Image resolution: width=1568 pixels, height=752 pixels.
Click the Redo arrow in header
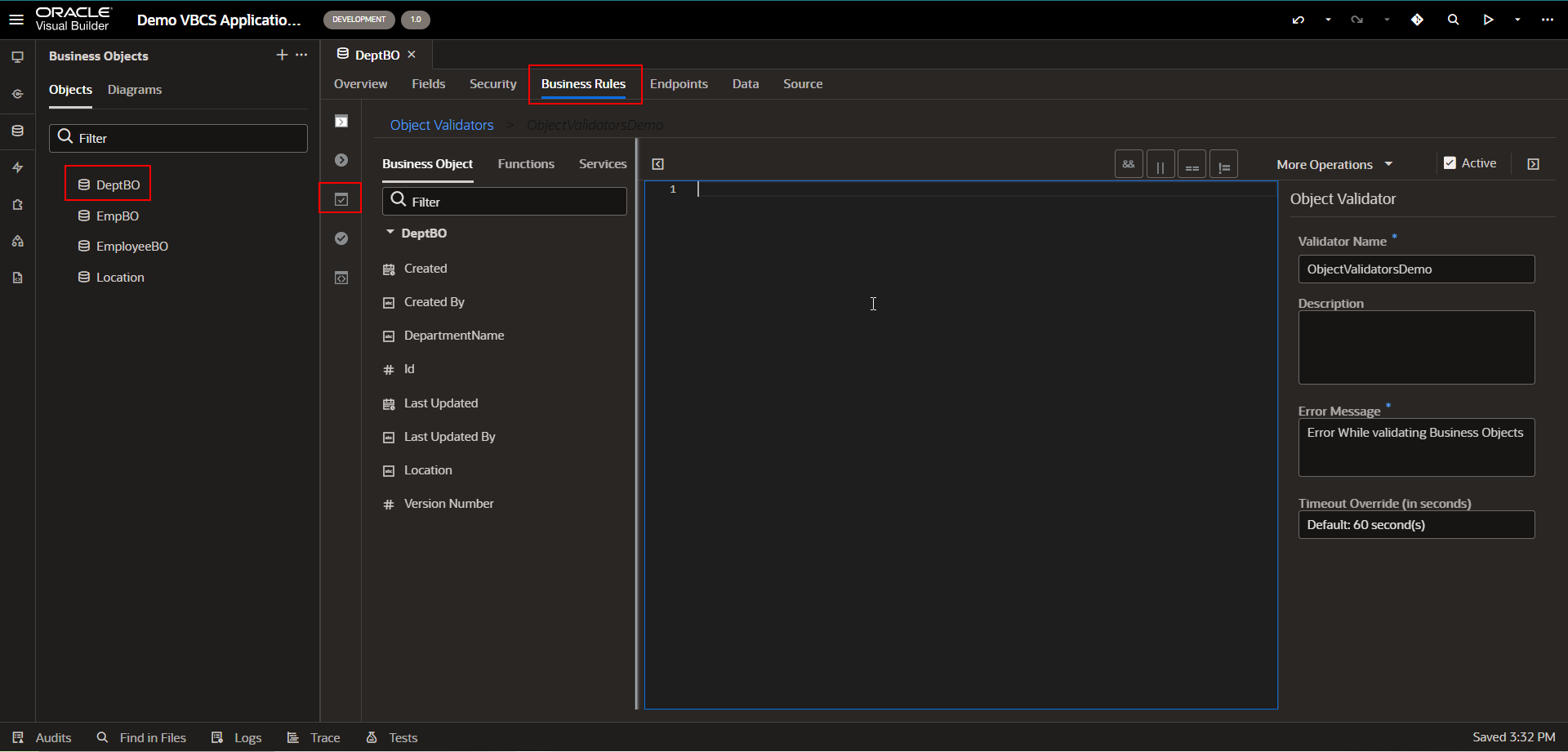click(1357, 20)
